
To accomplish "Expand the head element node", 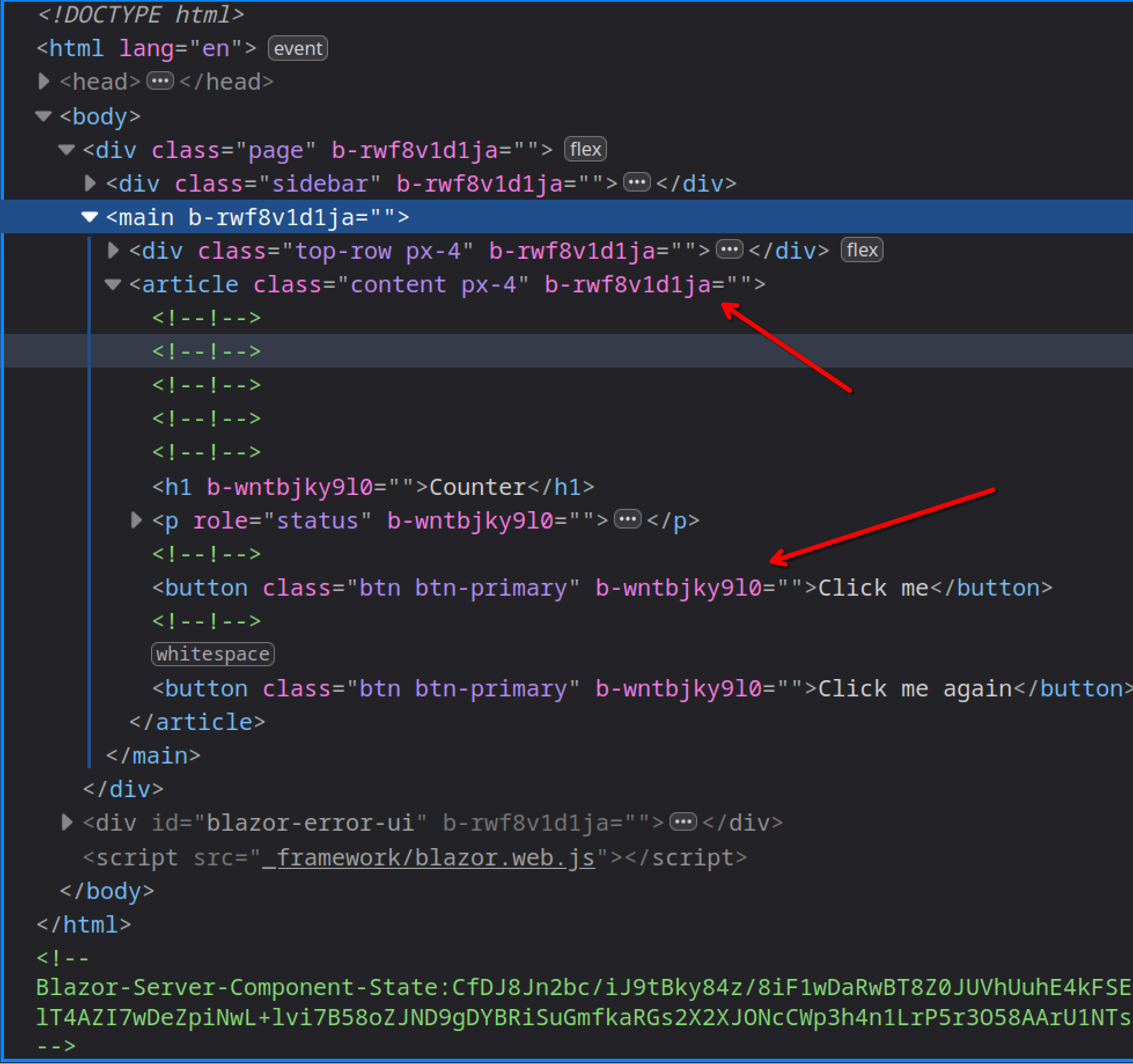I will pyautogui.click(x=43, y=82).
